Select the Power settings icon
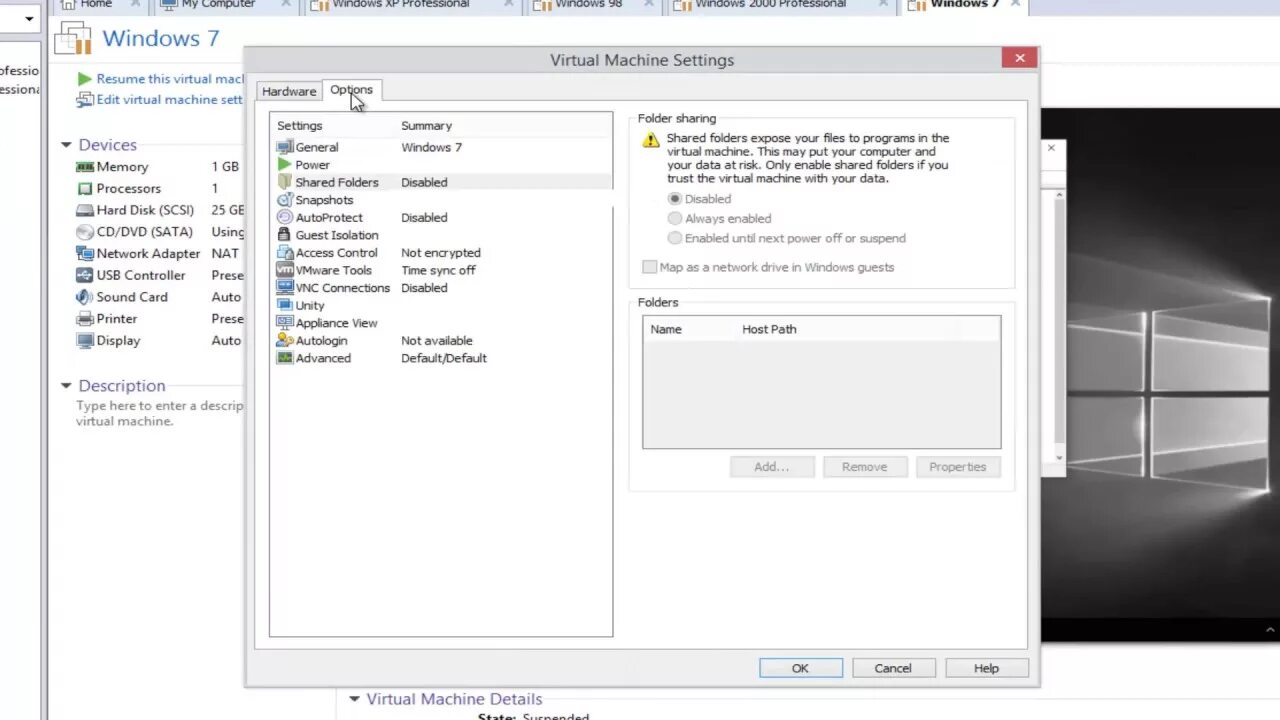The height and width of the screenshot is (720, 1280). 285,164
